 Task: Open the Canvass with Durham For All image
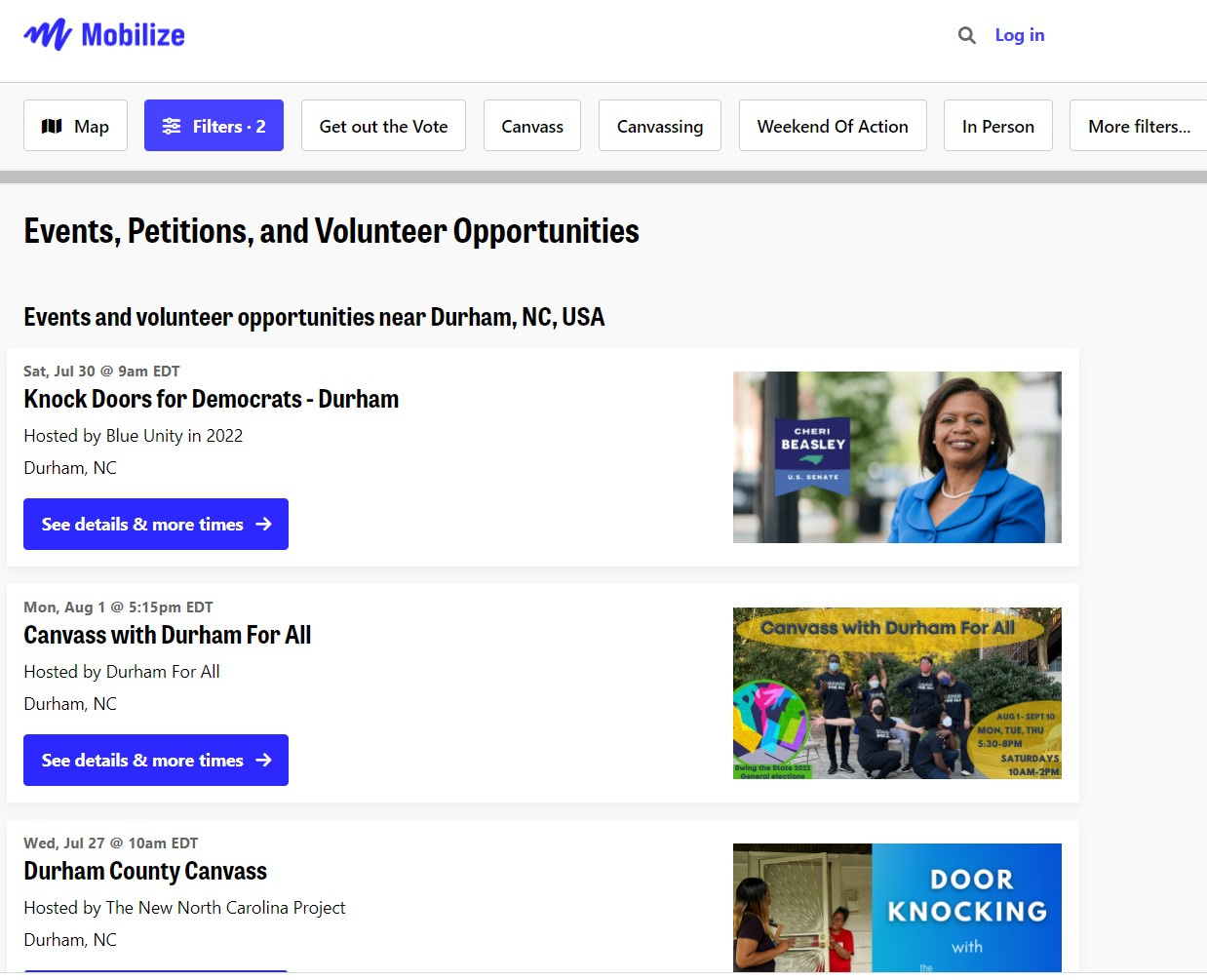click(x=897, y=693)
